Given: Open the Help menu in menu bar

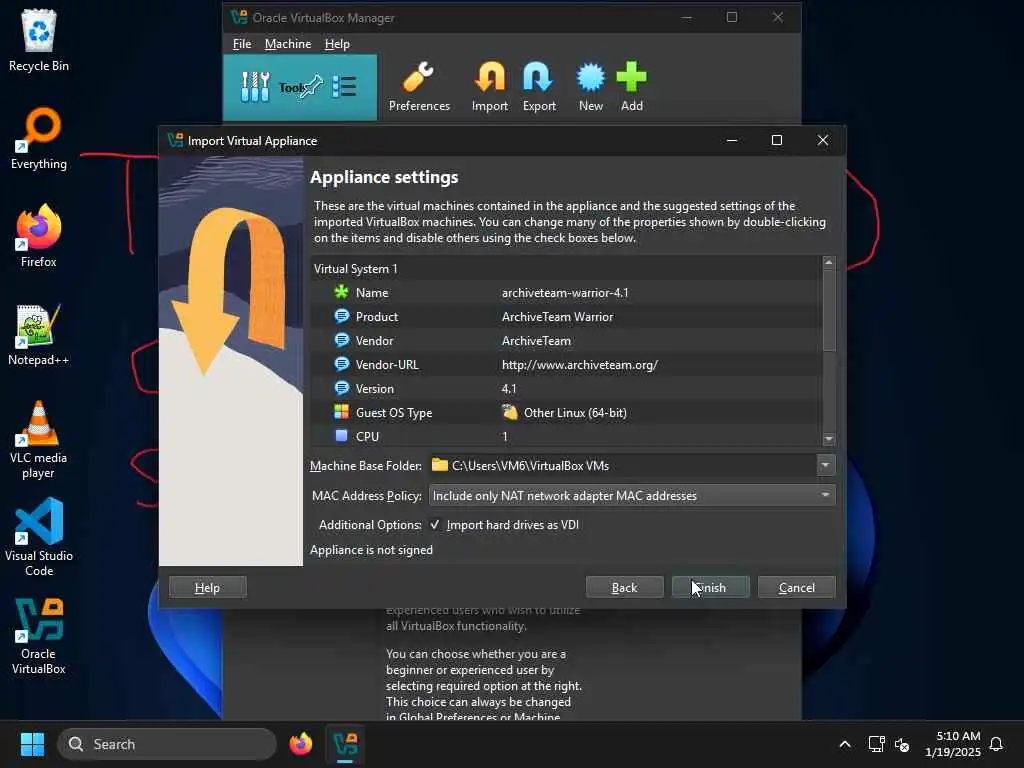Looking at the screenshot, I should coord(337,44).
